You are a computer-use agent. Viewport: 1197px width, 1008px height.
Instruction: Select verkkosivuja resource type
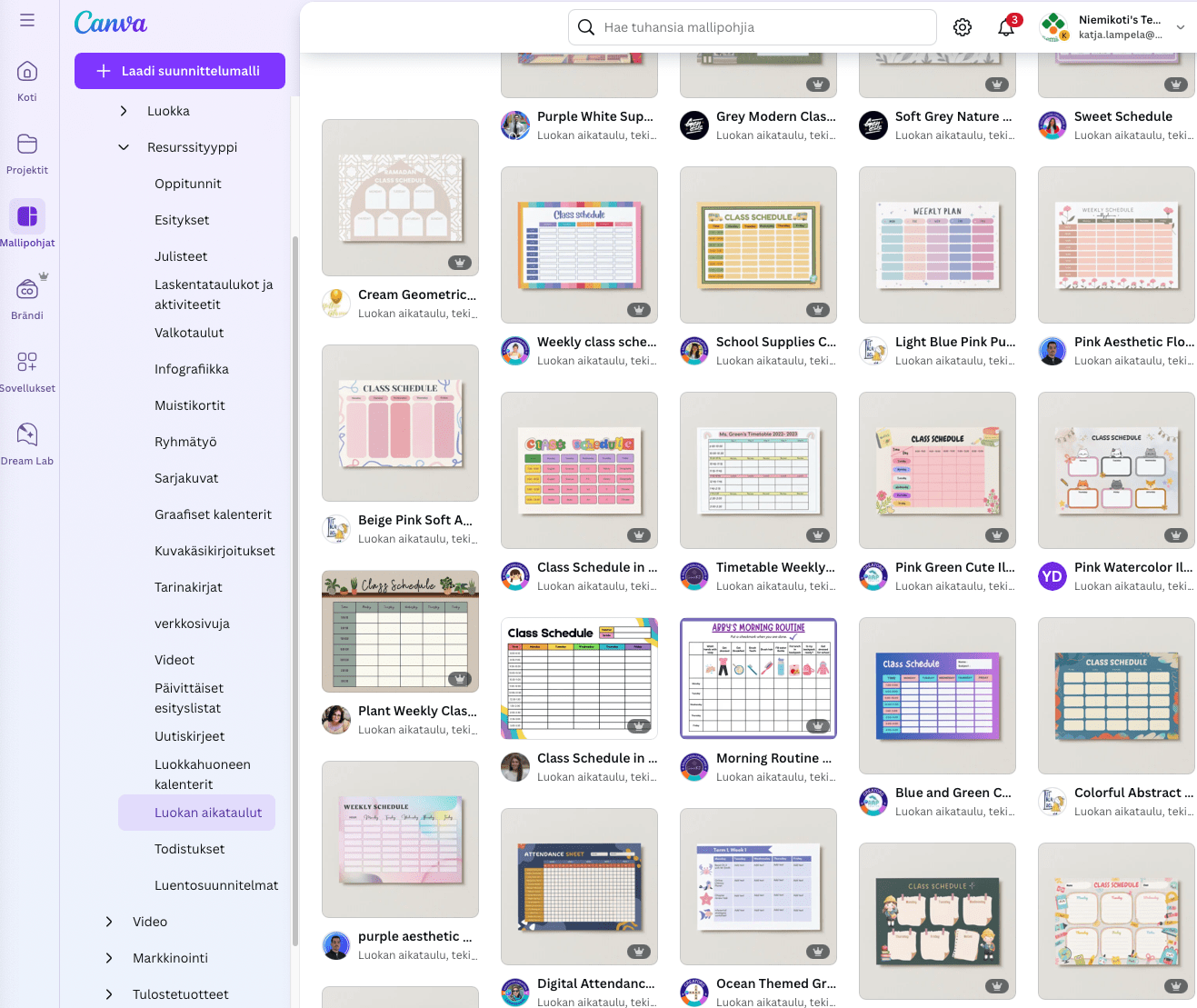click(192, 624)
